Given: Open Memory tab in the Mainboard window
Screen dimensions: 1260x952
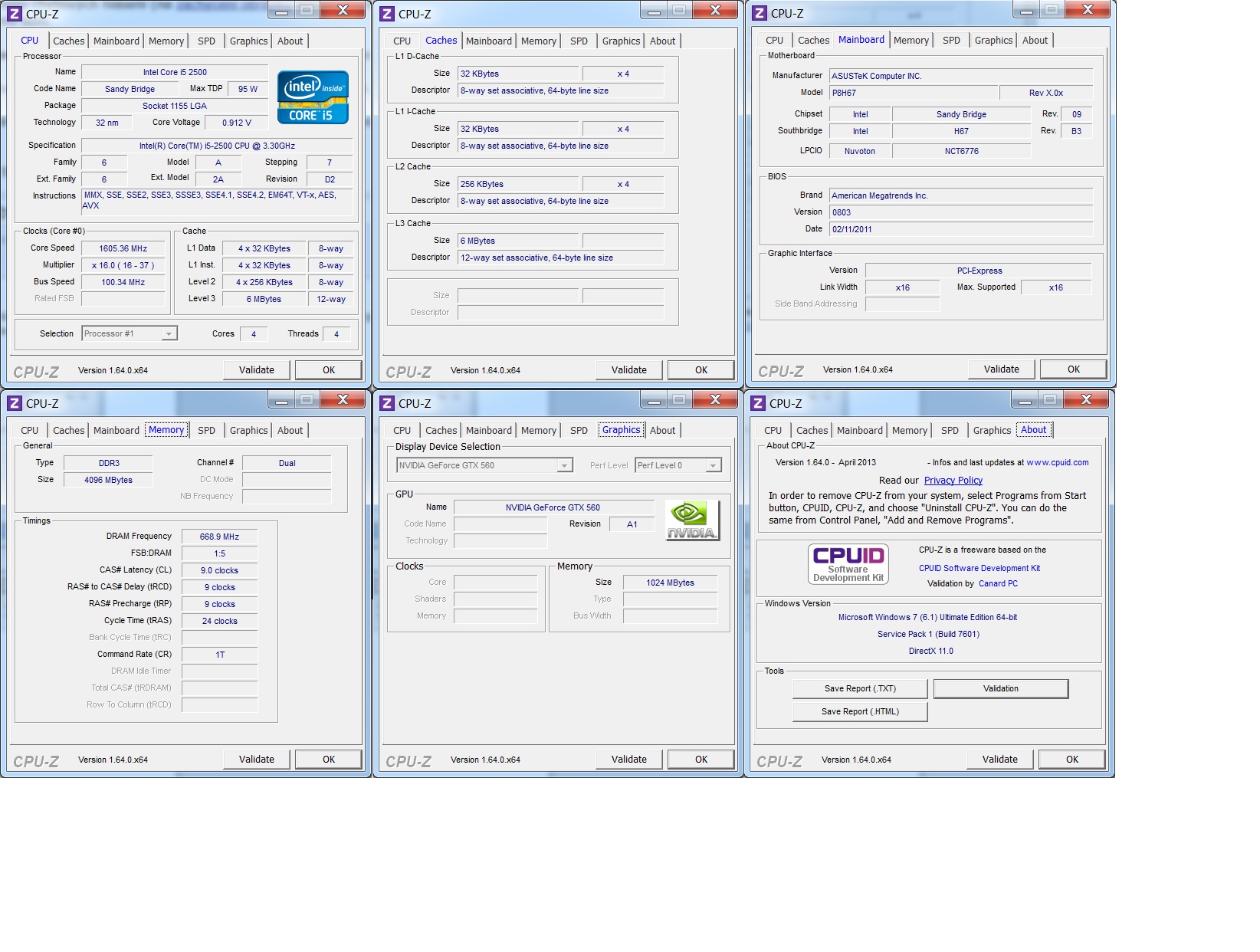Looking at the screenshot, I should (911, 41).
